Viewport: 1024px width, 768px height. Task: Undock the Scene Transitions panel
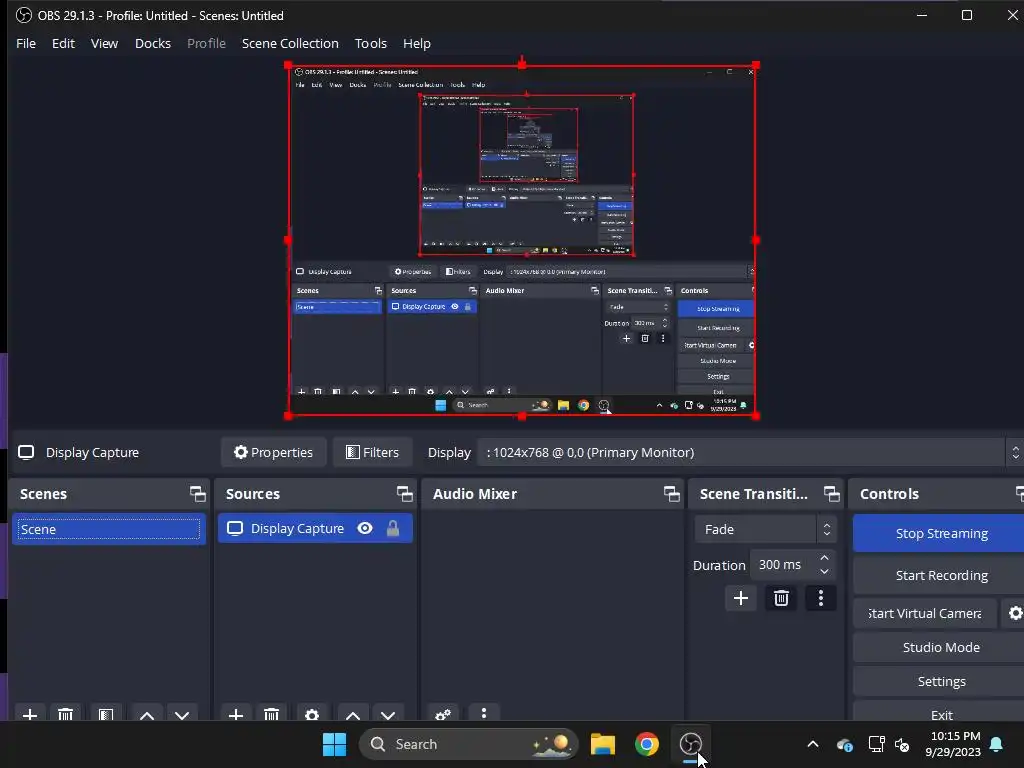831,494
